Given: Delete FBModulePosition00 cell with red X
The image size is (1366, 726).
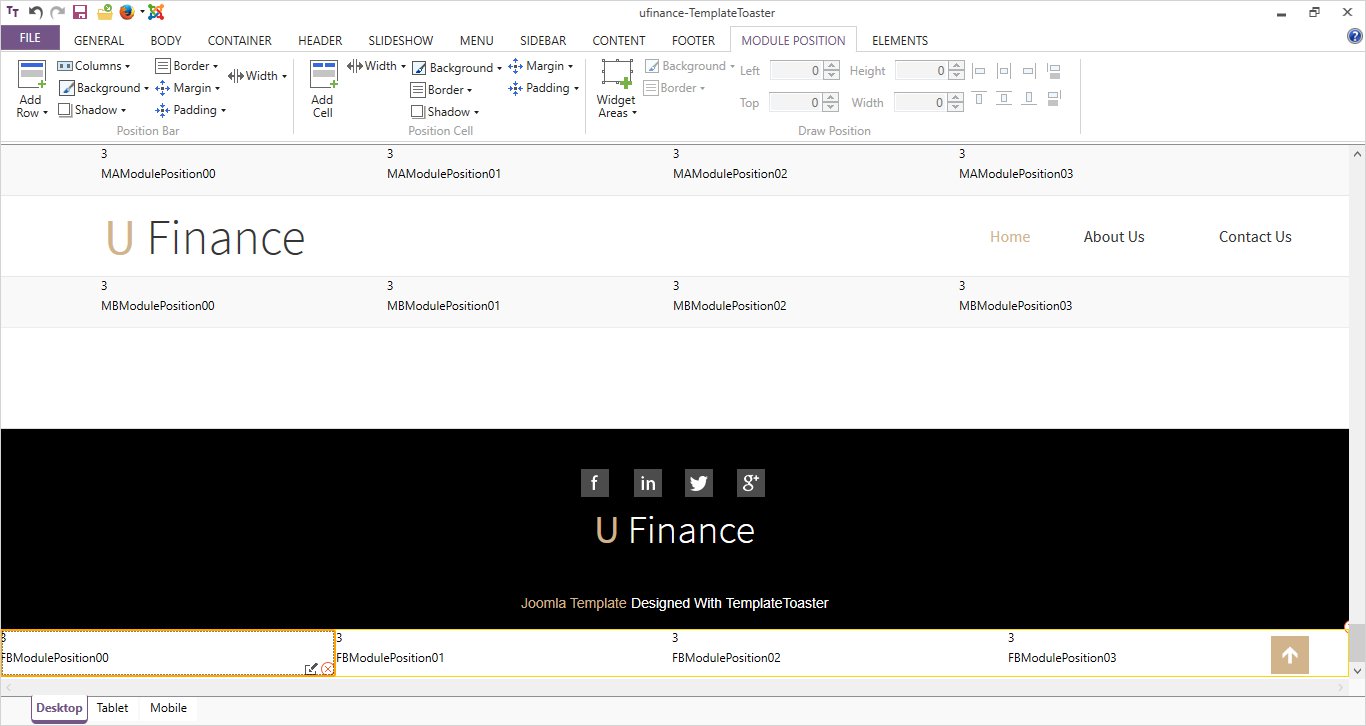Looking at the screenshot, I should pos(327,669).
